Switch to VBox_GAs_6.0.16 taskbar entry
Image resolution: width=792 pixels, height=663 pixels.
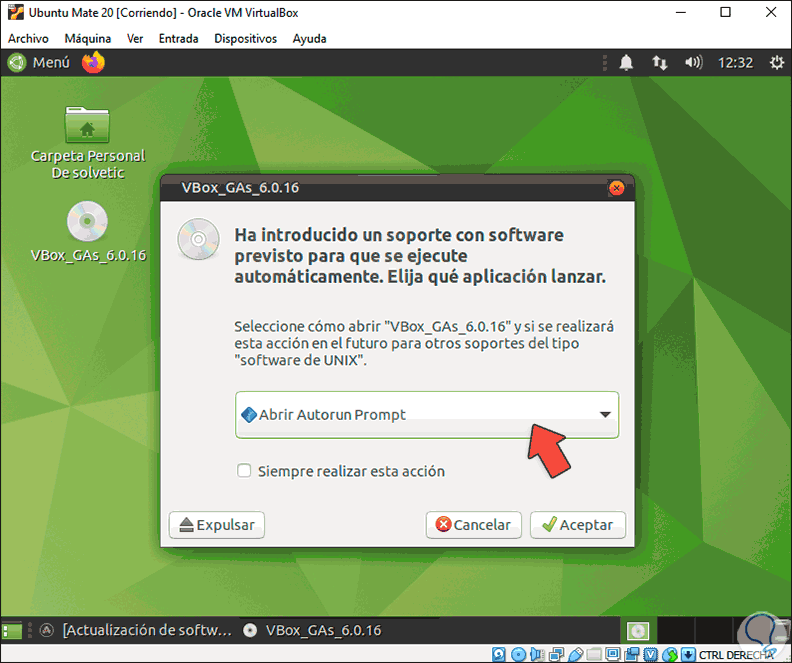tap(312, 630)
